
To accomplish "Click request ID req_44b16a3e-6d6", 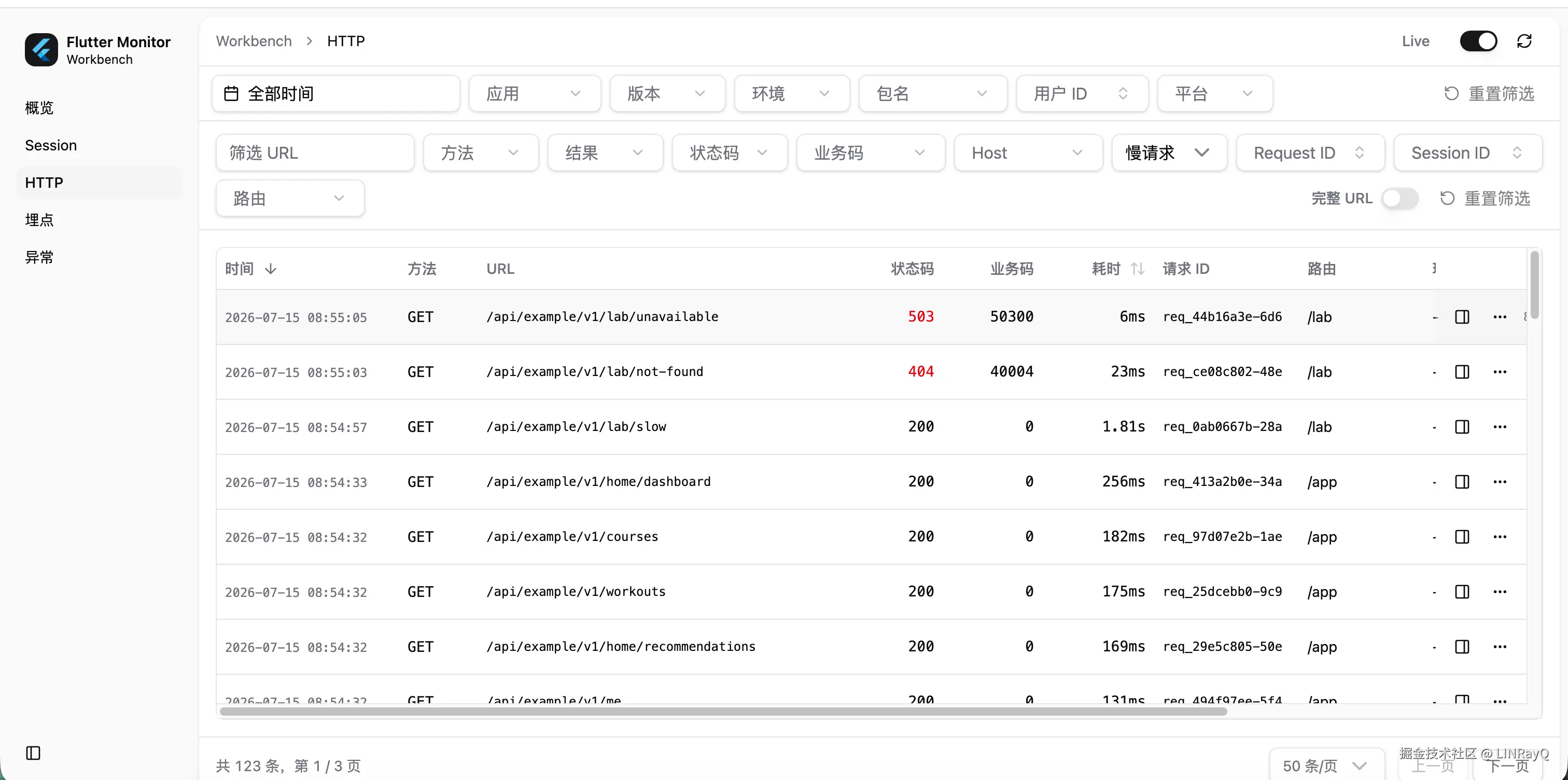I will point(1222,317).
